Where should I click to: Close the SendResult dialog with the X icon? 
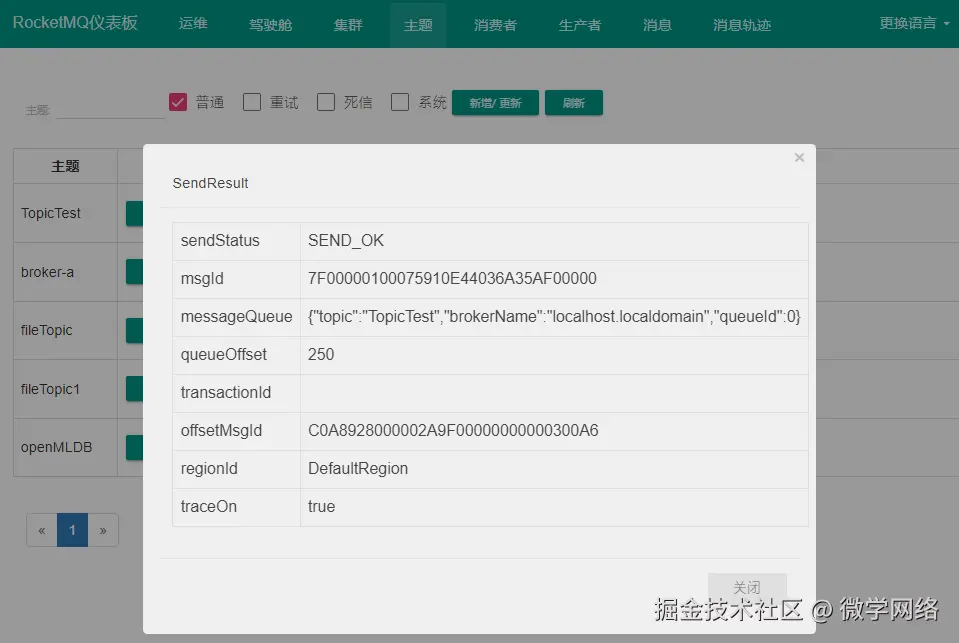[x=799, y=158]
